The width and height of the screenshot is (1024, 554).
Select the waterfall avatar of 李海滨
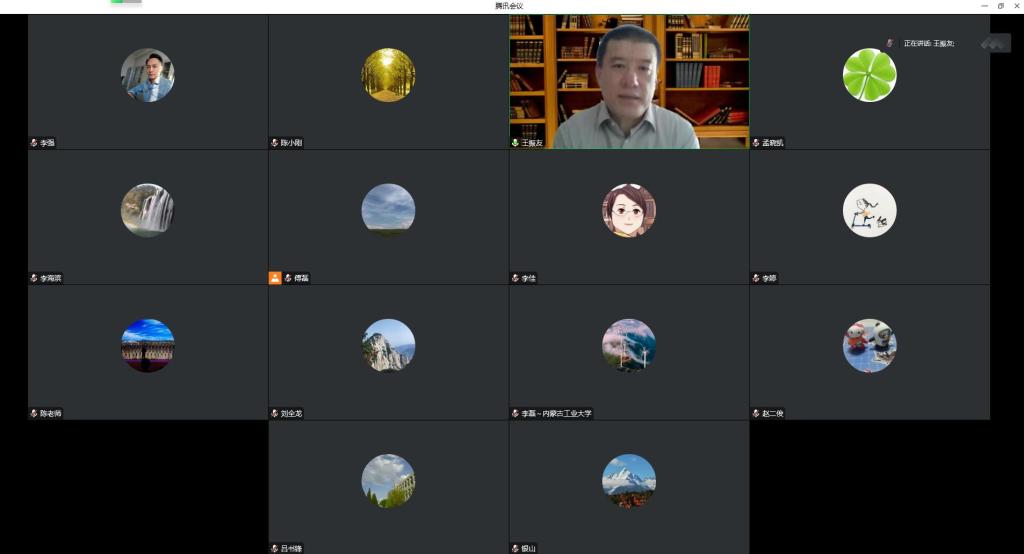(147, 210)
